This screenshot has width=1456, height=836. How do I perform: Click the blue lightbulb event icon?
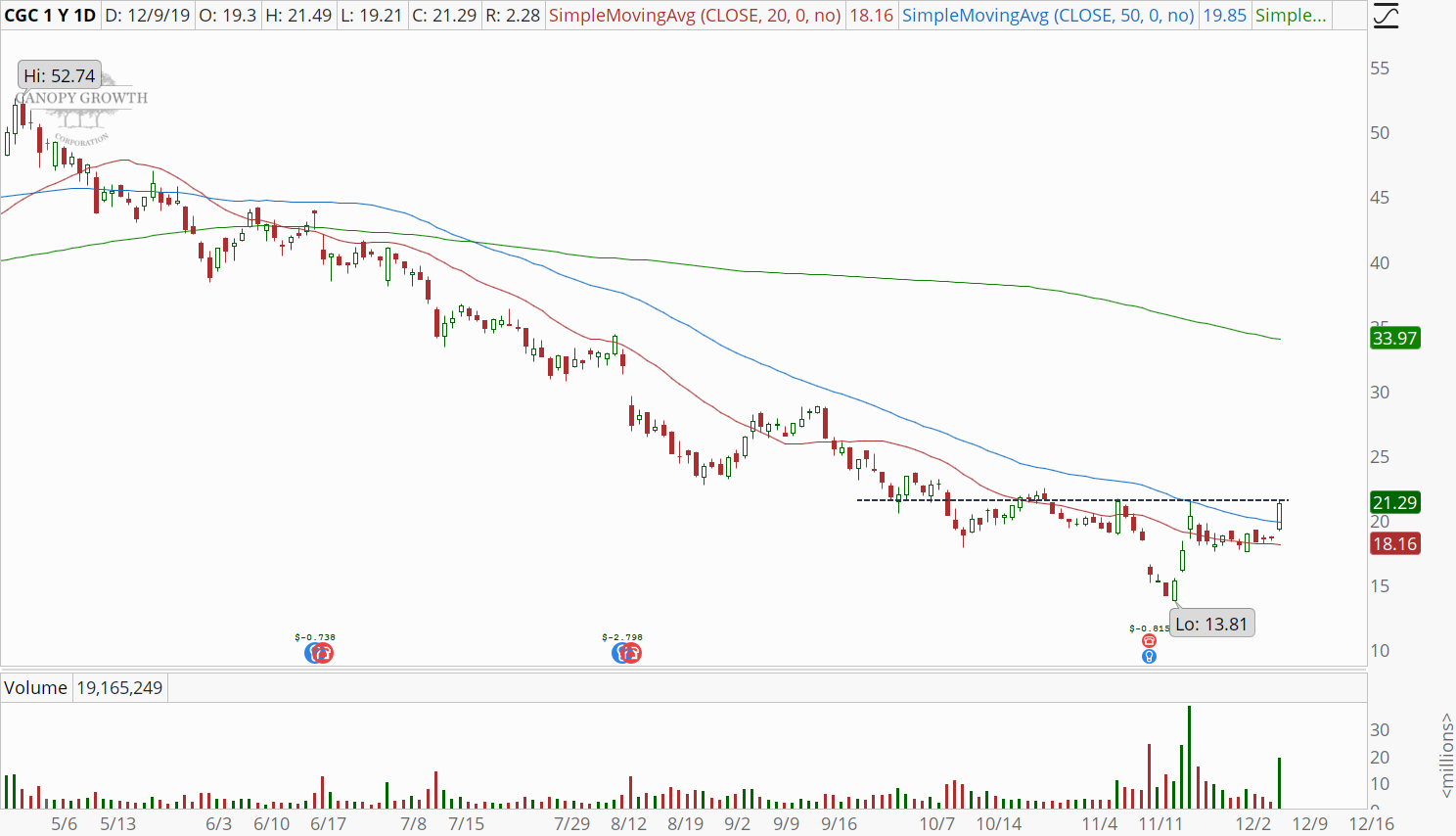point(1149,656)
